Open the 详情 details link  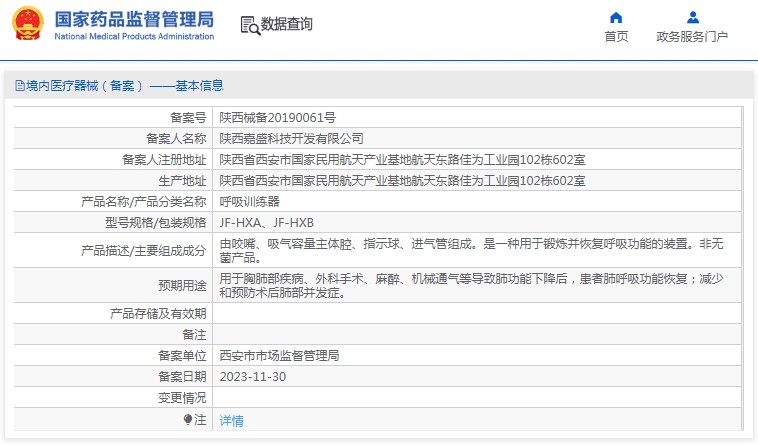click(232, 421)
